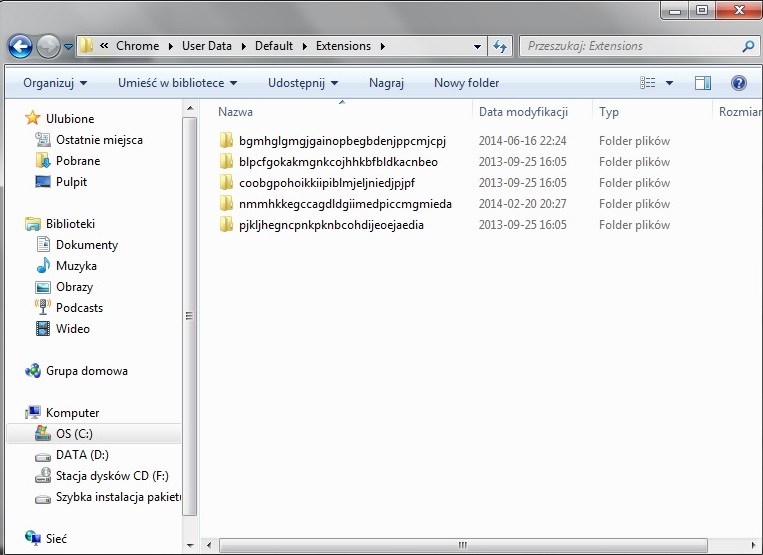The width and height of the screenshot is (763, 555).
Task: Click the 2014-06-16 22:24 date cell
Action: (x=523, y=141)
